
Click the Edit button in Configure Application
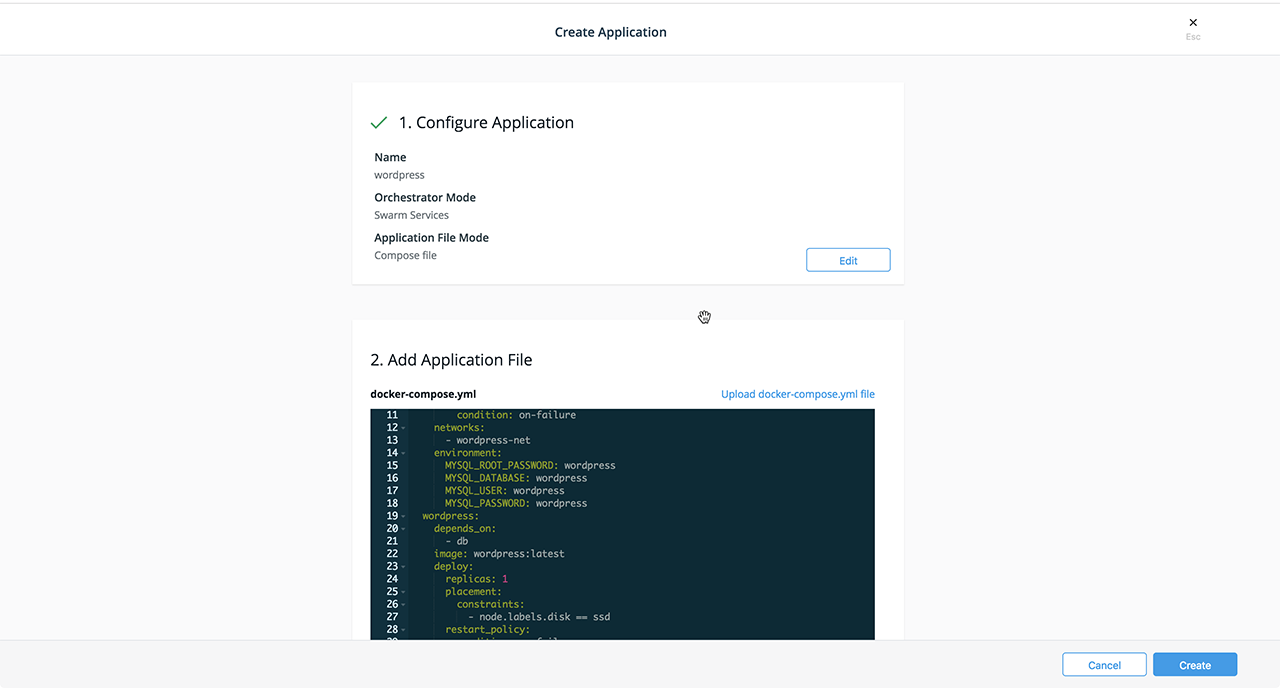847,260
